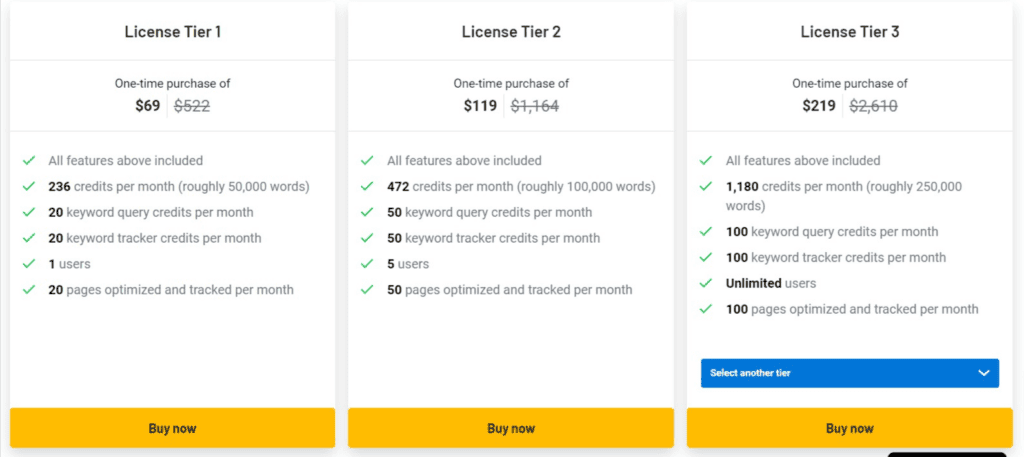
Task: Buy License Tier 1 now
Action: (x=172, y=428)
